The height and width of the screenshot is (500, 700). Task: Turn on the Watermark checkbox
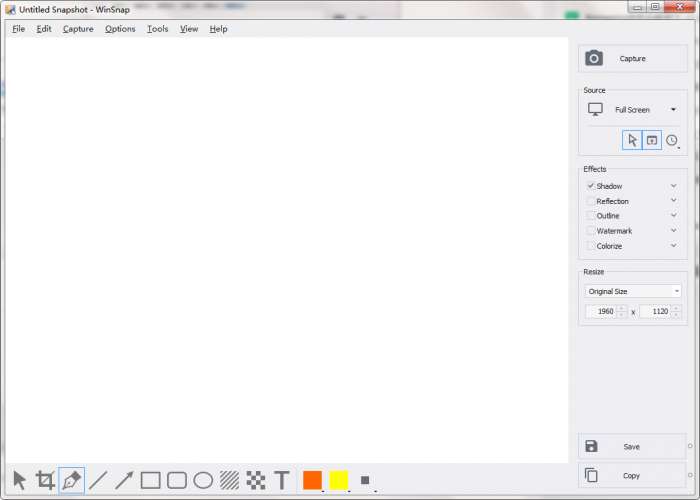pos(591,231)
